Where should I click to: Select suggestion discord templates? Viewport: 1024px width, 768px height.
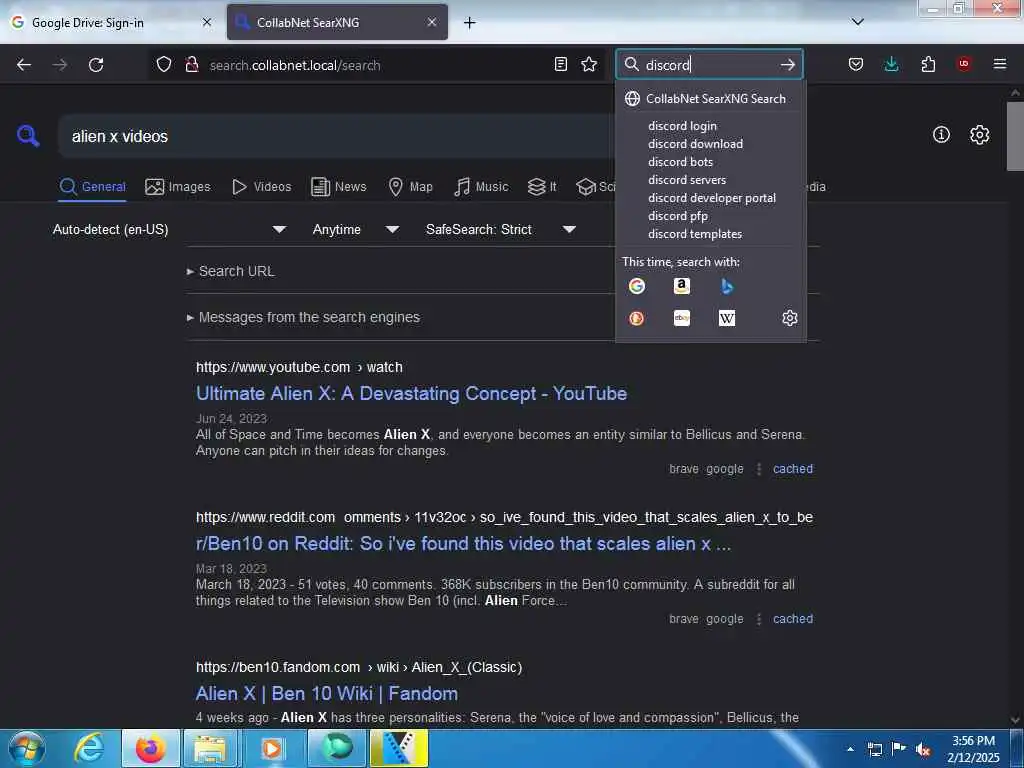point(694,233)
